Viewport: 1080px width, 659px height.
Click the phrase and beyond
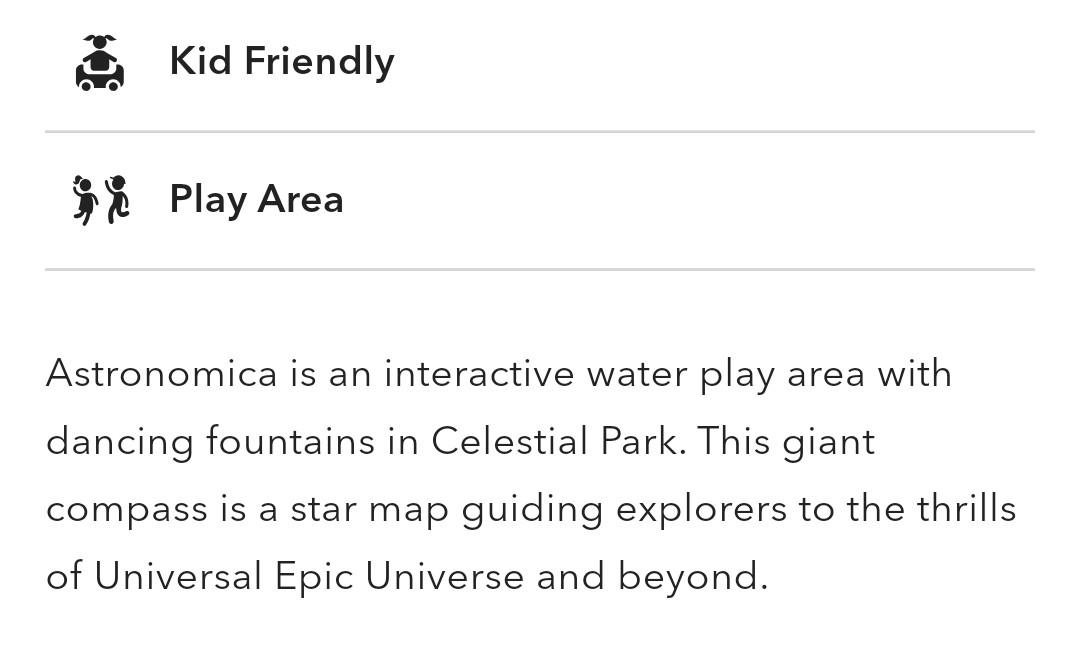point(652,576)
